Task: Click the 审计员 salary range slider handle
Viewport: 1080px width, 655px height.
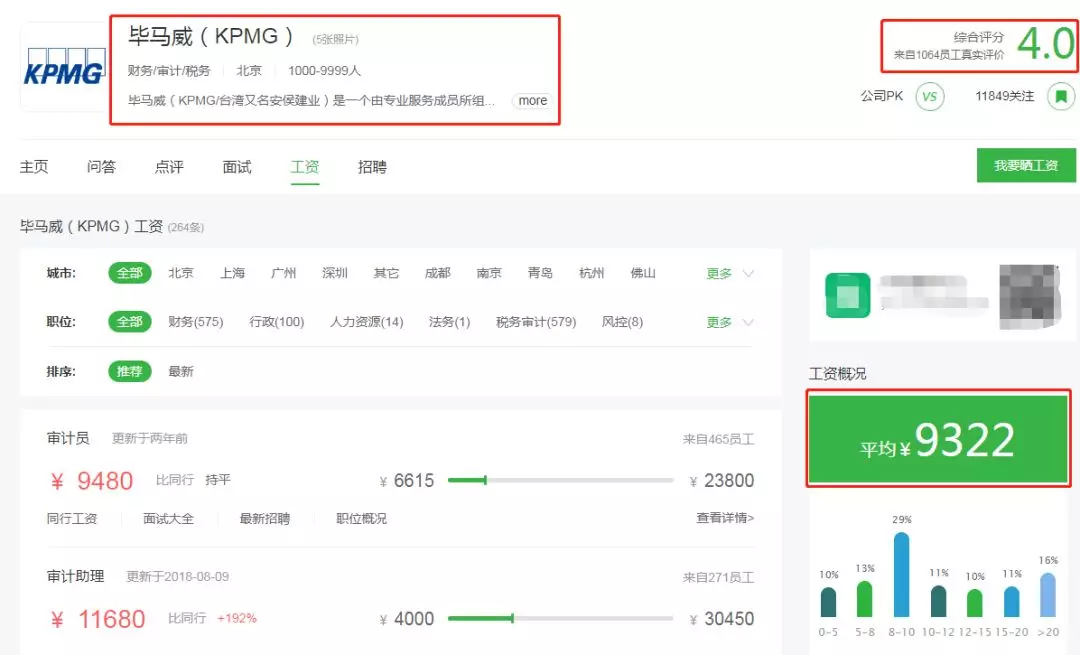Action: point(487,480)
